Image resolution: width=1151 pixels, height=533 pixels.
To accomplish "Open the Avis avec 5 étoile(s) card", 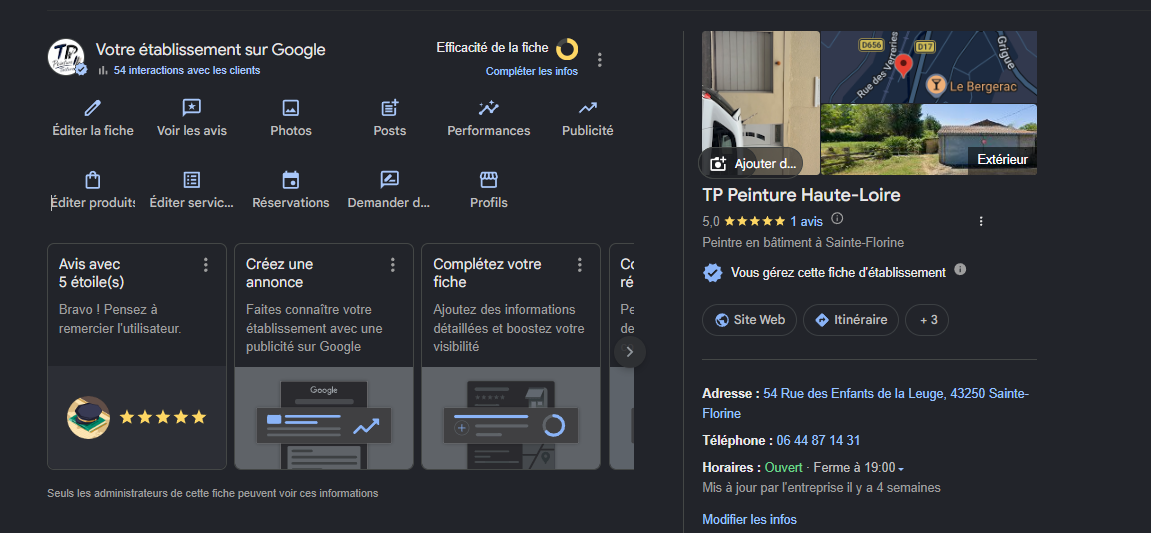I will pyautogui.click(x=137, y=356).
